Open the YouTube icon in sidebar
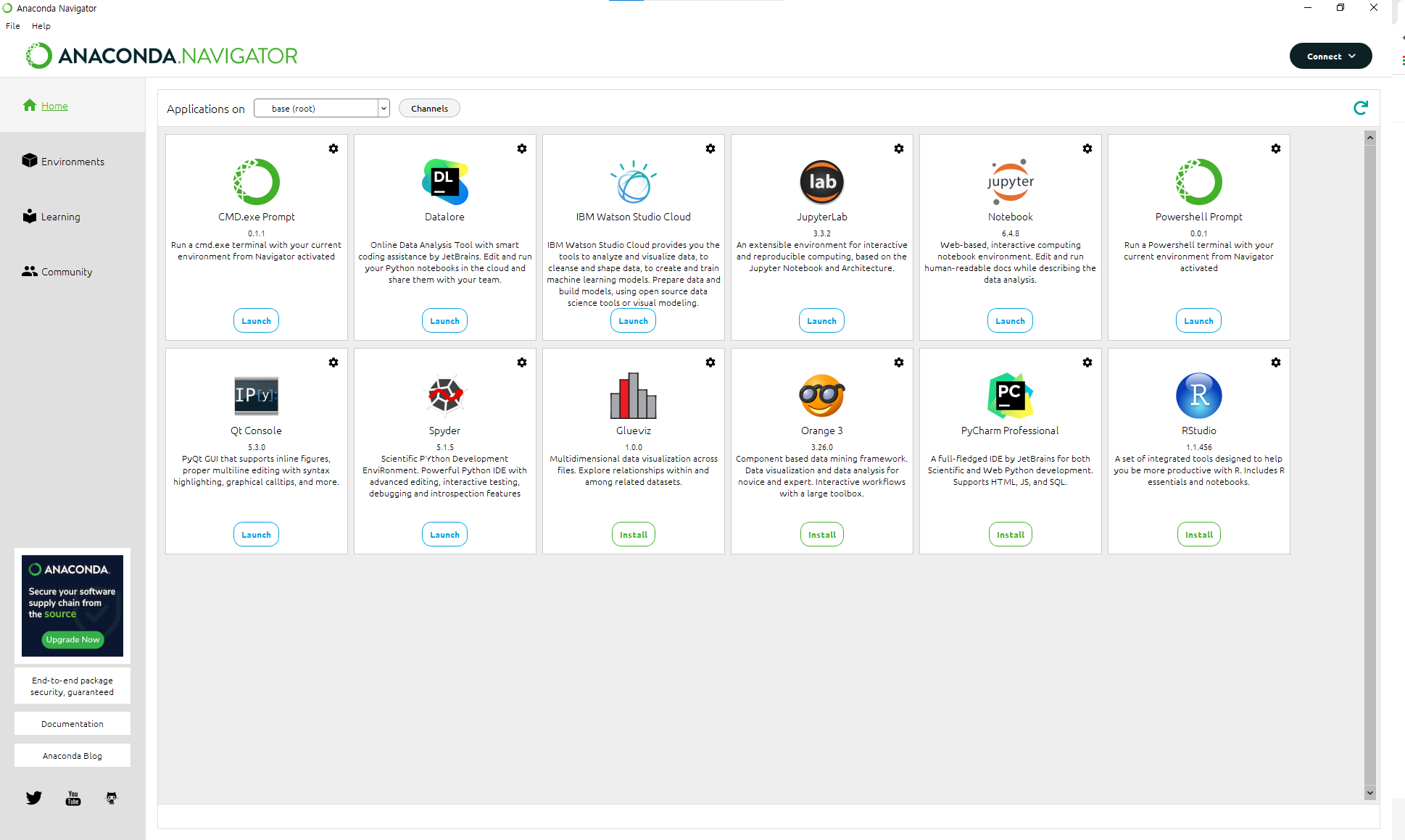 click(72, 798)
